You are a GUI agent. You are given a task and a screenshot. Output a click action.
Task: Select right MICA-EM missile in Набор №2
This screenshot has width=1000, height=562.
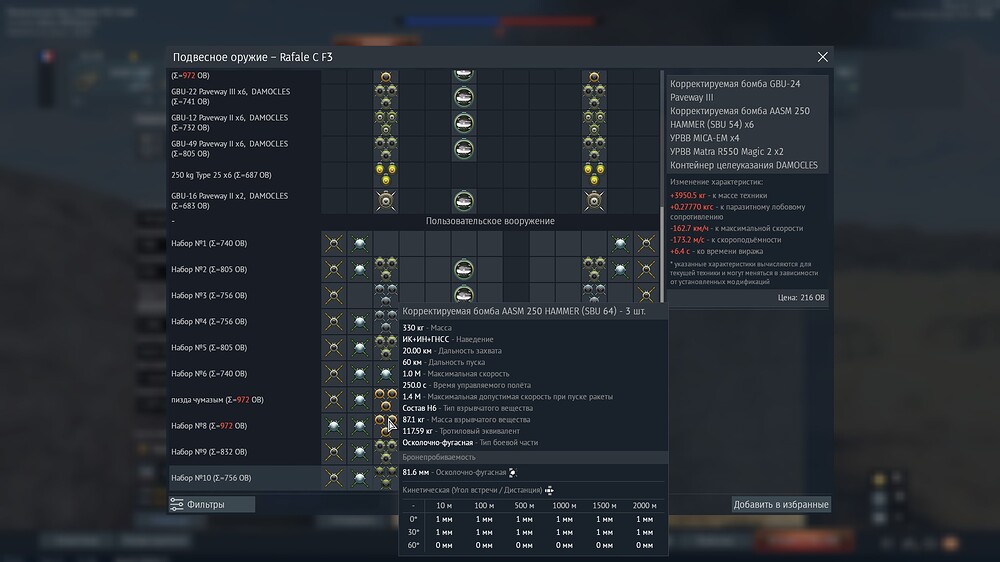point(620,269)
